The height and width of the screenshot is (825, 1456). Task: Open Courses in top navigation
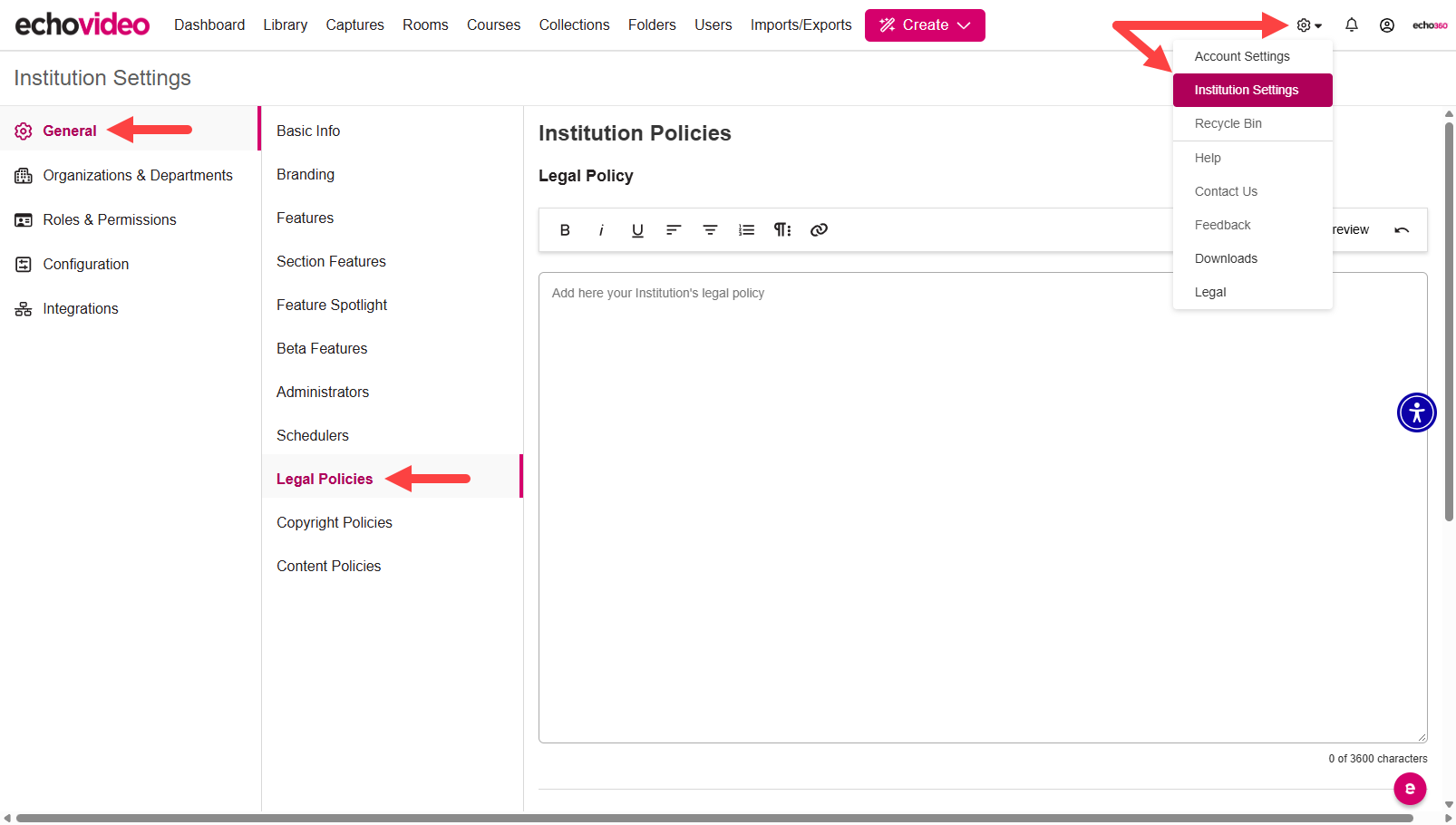click(493, 25)
